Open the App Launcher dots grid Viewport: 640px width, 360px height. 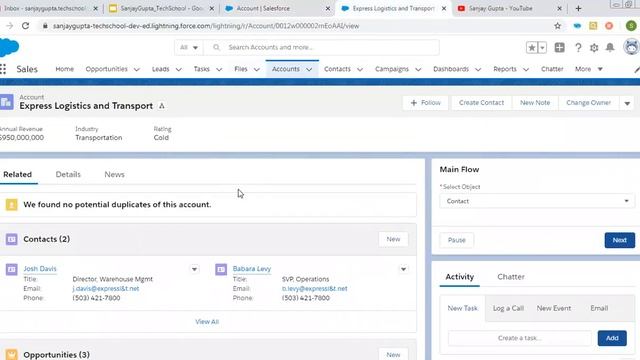3,69
